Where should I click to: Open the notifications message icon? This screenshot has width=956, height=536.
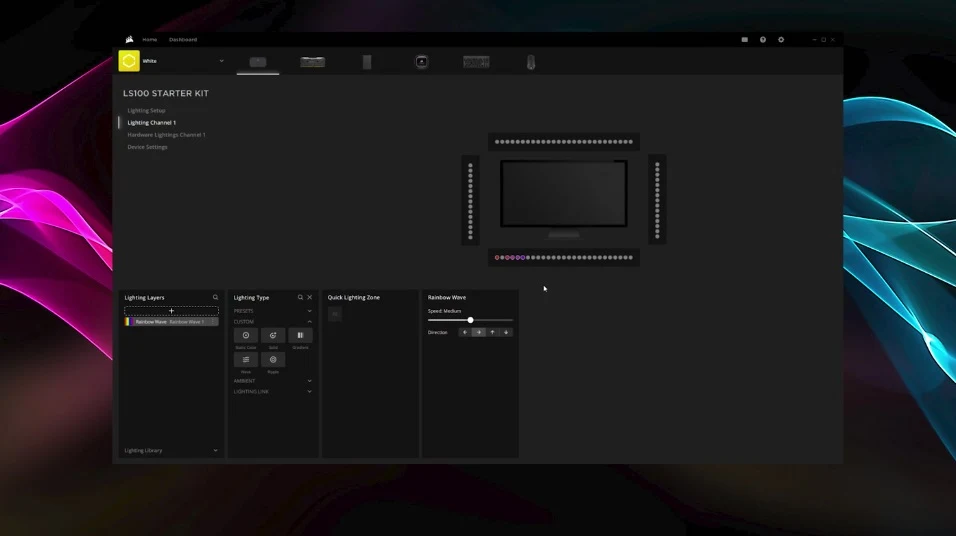click(x=744, y=40)
